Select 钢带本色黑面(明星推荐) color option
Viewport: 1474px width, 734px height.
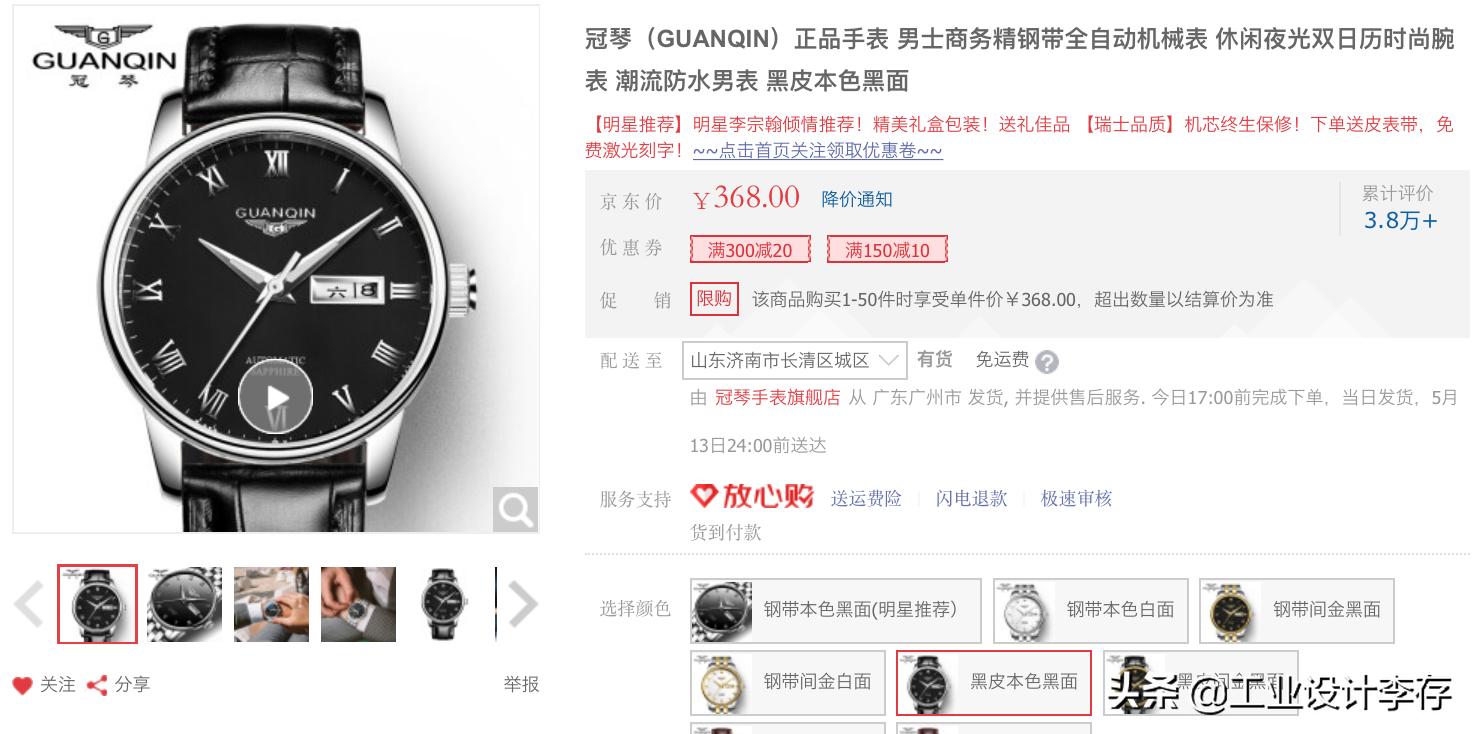click(x=836, y=610)
